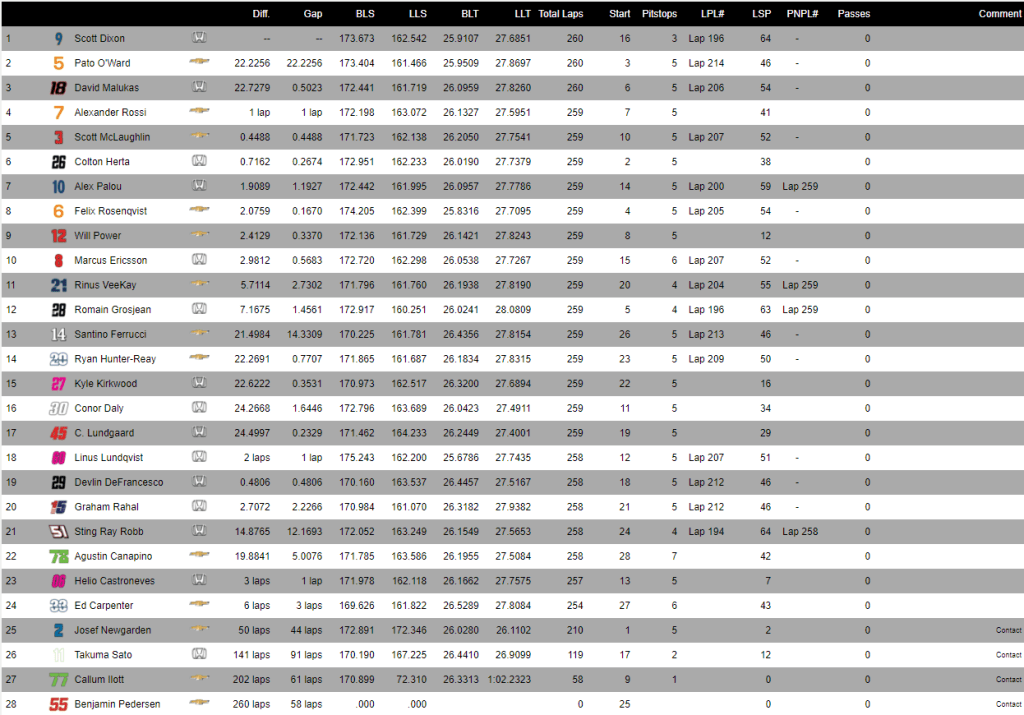Click car number 45 badge for C. Lundgaard

[x=59, y=433]
